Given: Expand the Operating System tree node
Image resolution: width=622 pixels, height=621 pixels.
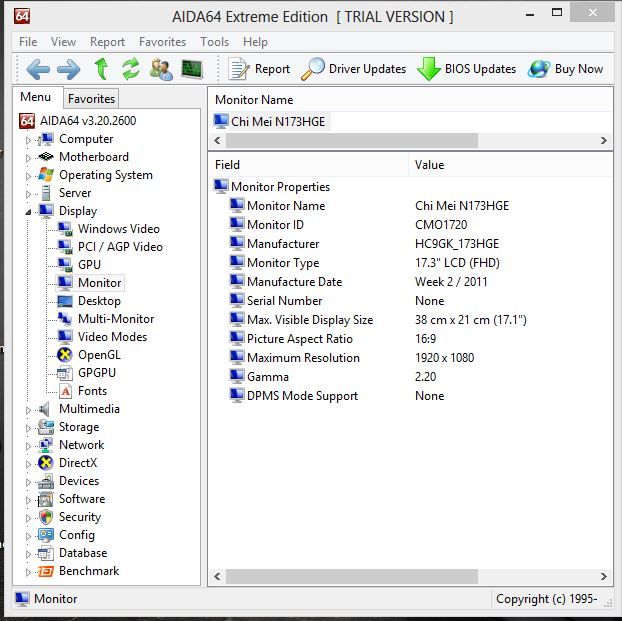Looking at the screenshot, I should pyautogui.click(x=28, y=176).
